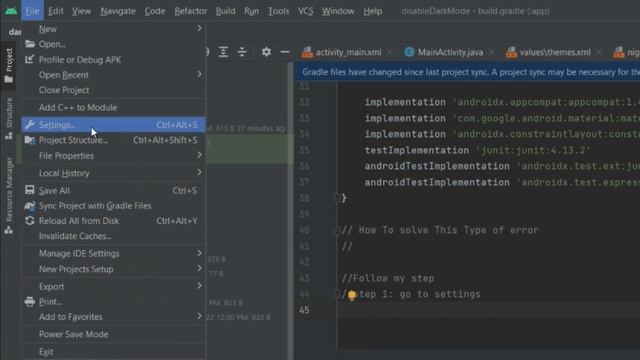The height and width of the screenshot is (360, 640).
Task: Click the 'testImplementation' text on line 35
Action: point(417,150)
